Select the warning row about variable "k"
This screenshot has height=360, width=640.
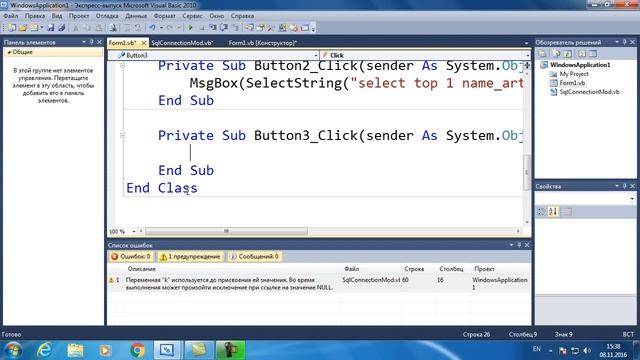pos(319,283)
